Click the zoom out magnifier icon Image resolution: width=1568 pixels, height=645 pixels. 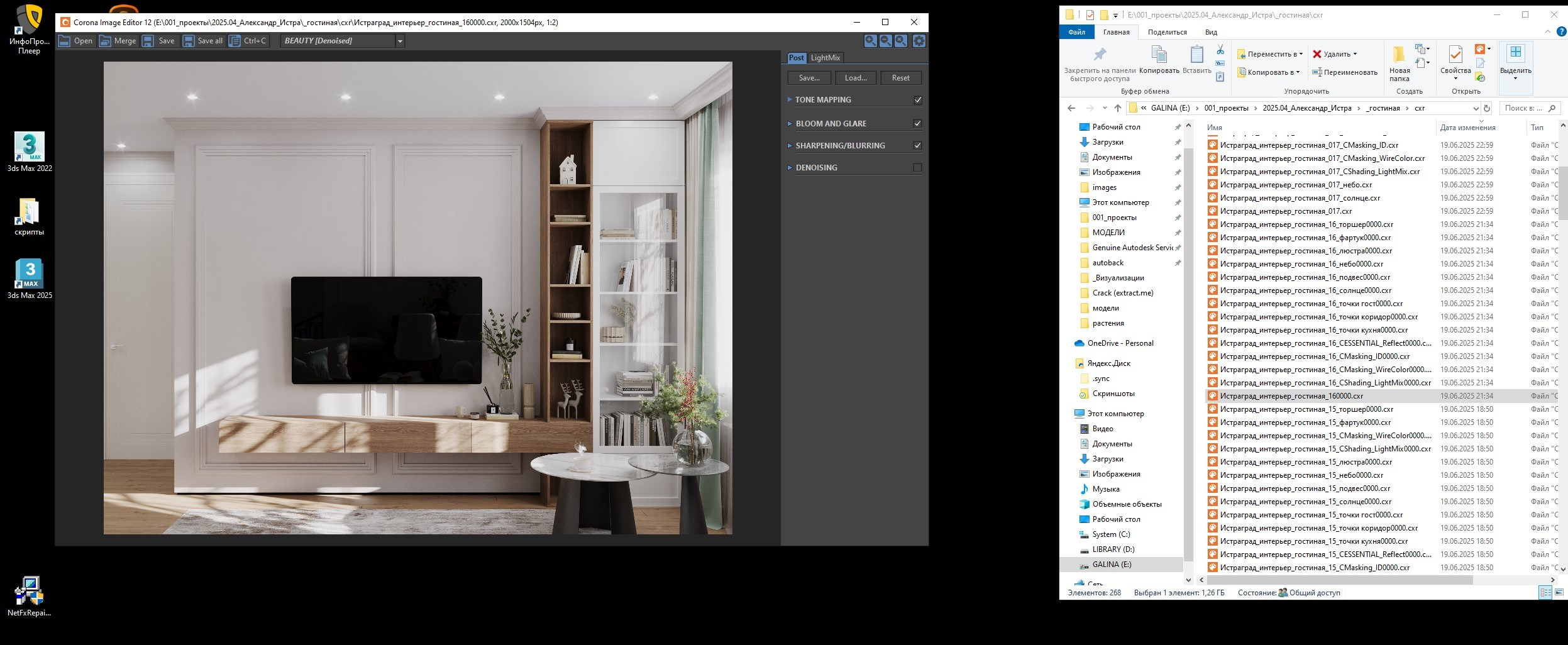click(x=885, y=41)
